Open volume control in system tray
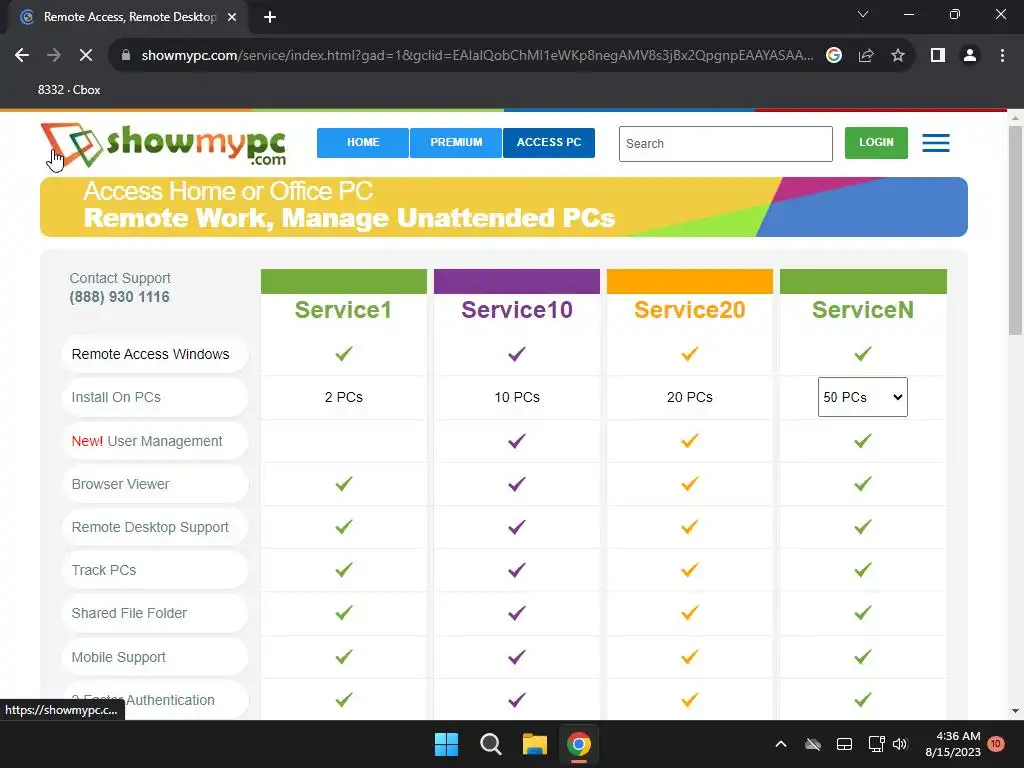Viewport: 1024px width, 768px height. click(900, 744)
